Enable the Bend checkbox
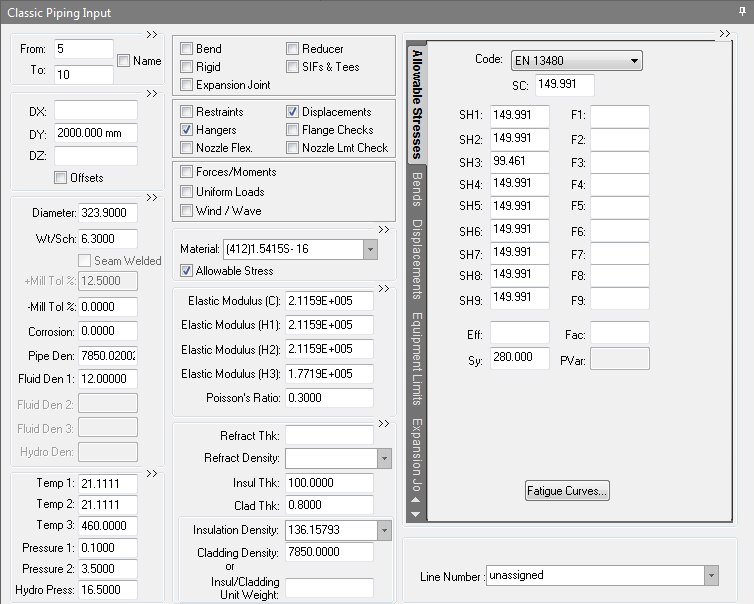 187,49
